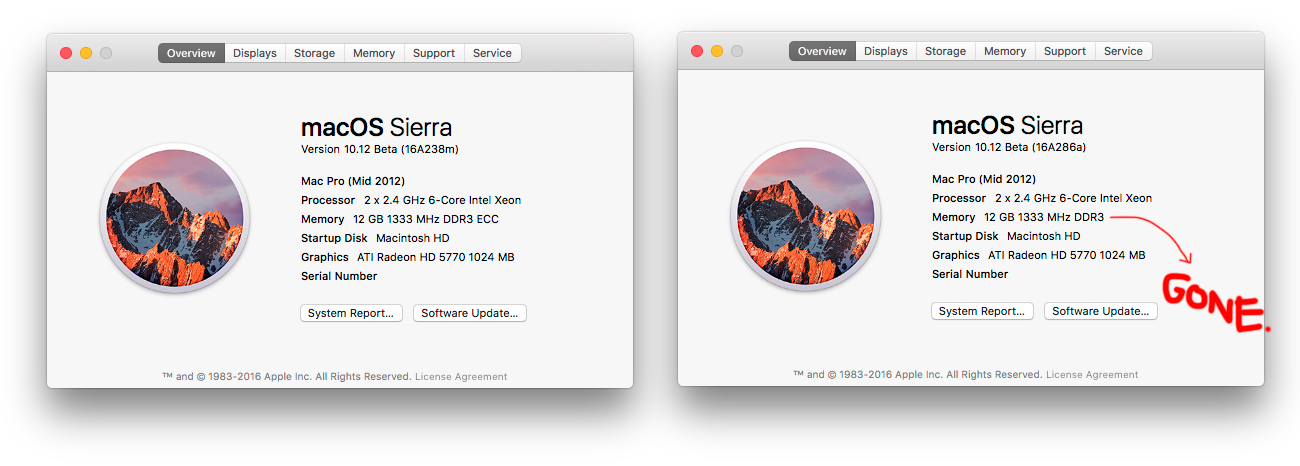The width and height of the screenshot is (1300, 466).
Task: Minimize the right About window
Action: [x=717, y=51]
